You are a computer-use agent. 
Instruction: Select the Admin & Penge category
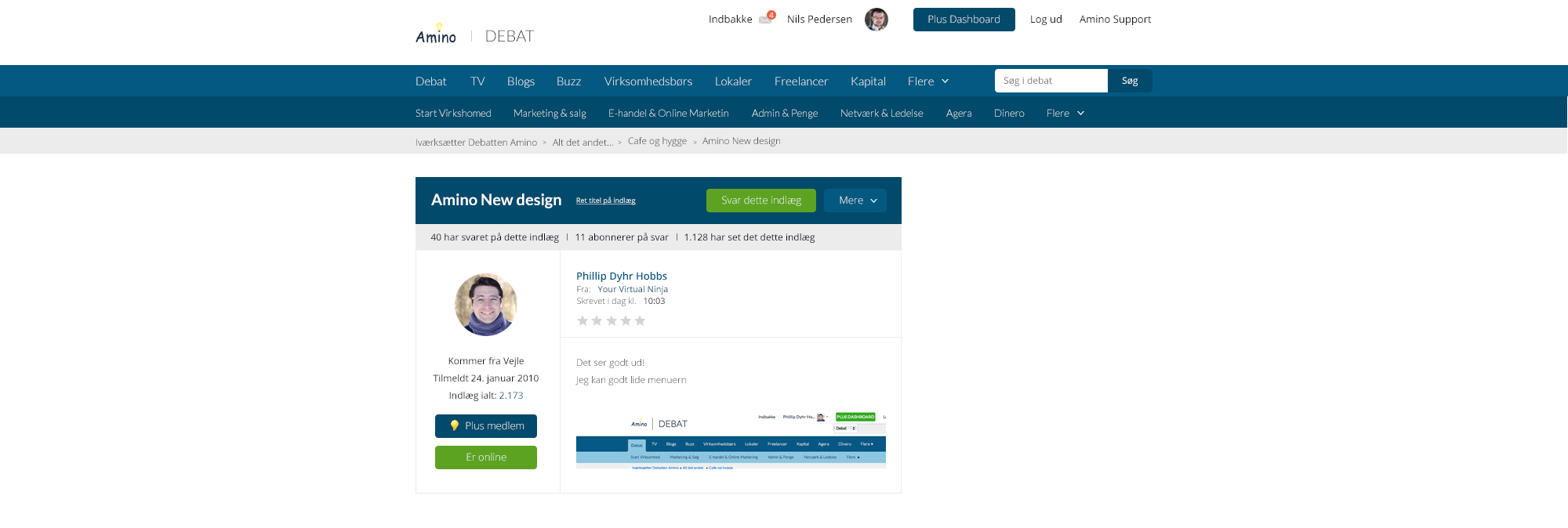(785, 114)
